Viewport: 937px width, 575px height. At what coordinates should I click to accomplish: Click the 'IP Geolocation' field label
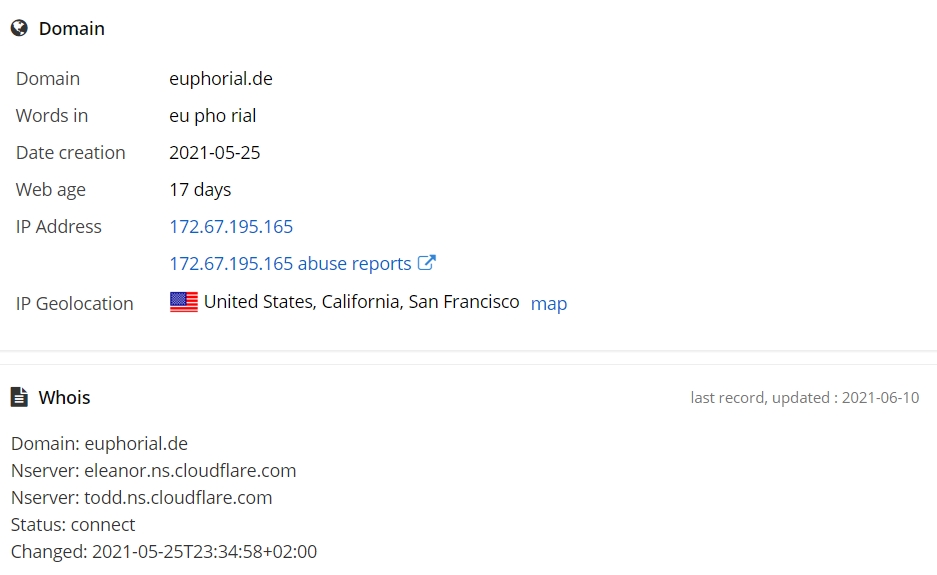coord(75,304)
